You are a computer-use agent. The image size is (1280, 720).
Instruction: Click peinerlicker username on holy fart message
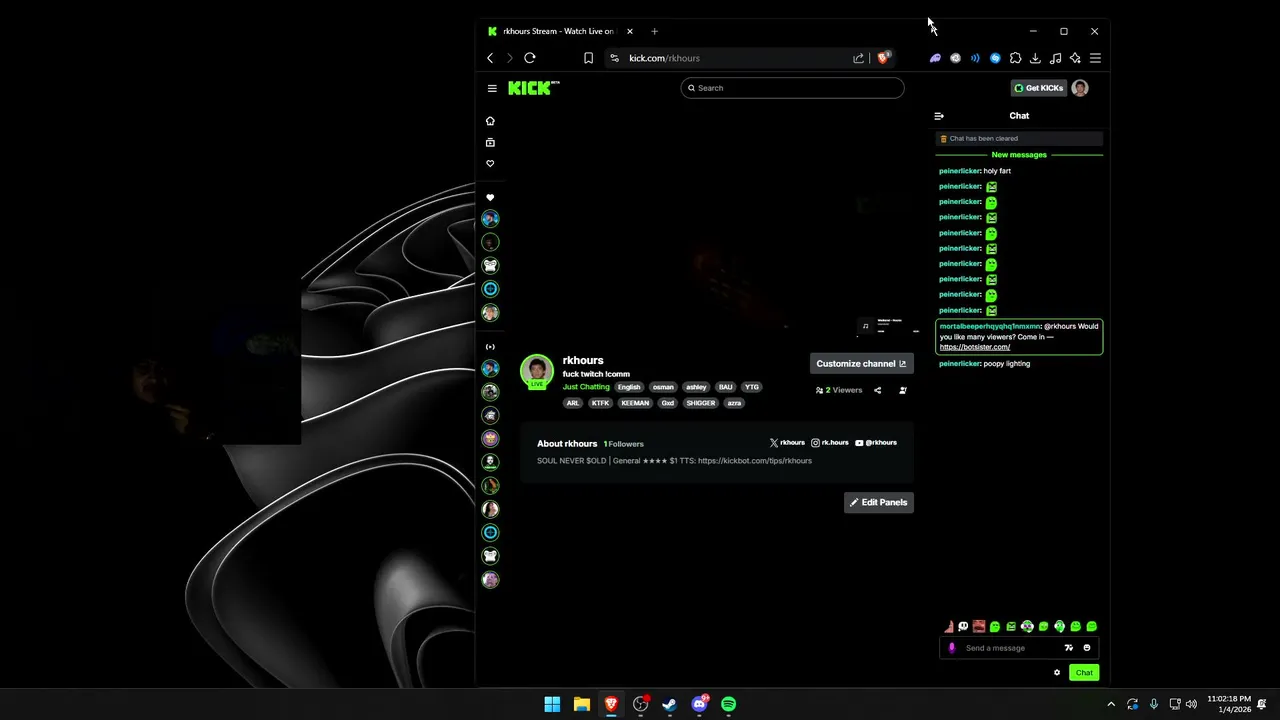tap(959, 171)
